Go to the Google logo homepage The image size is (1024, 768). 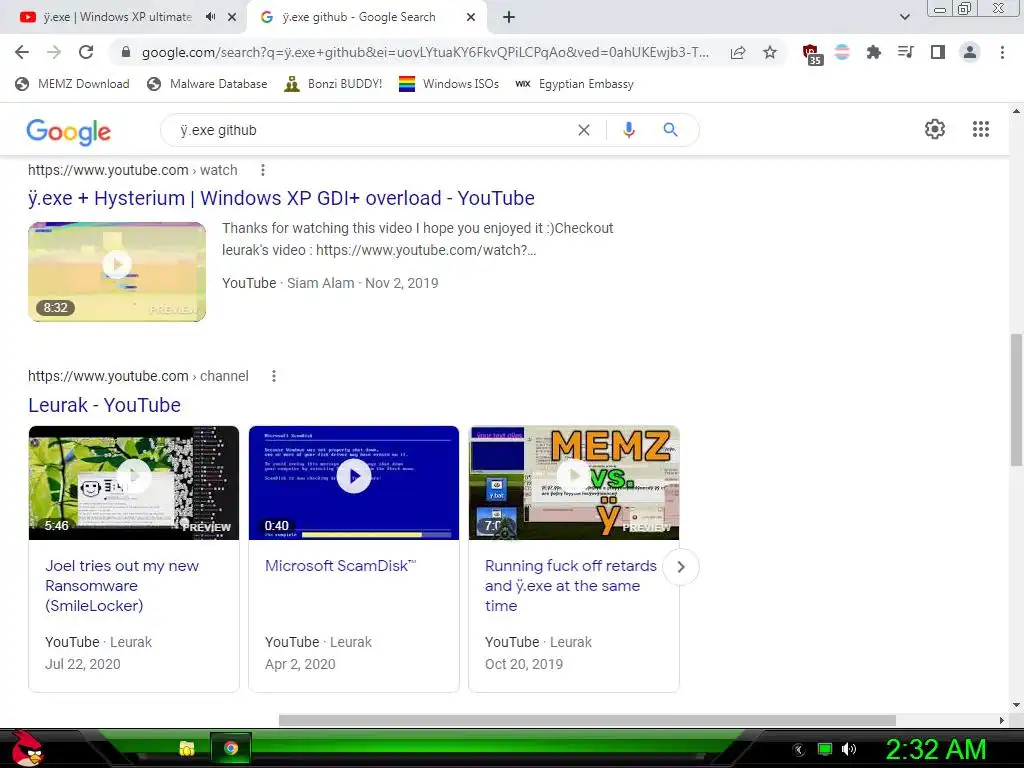pos(69,132)
